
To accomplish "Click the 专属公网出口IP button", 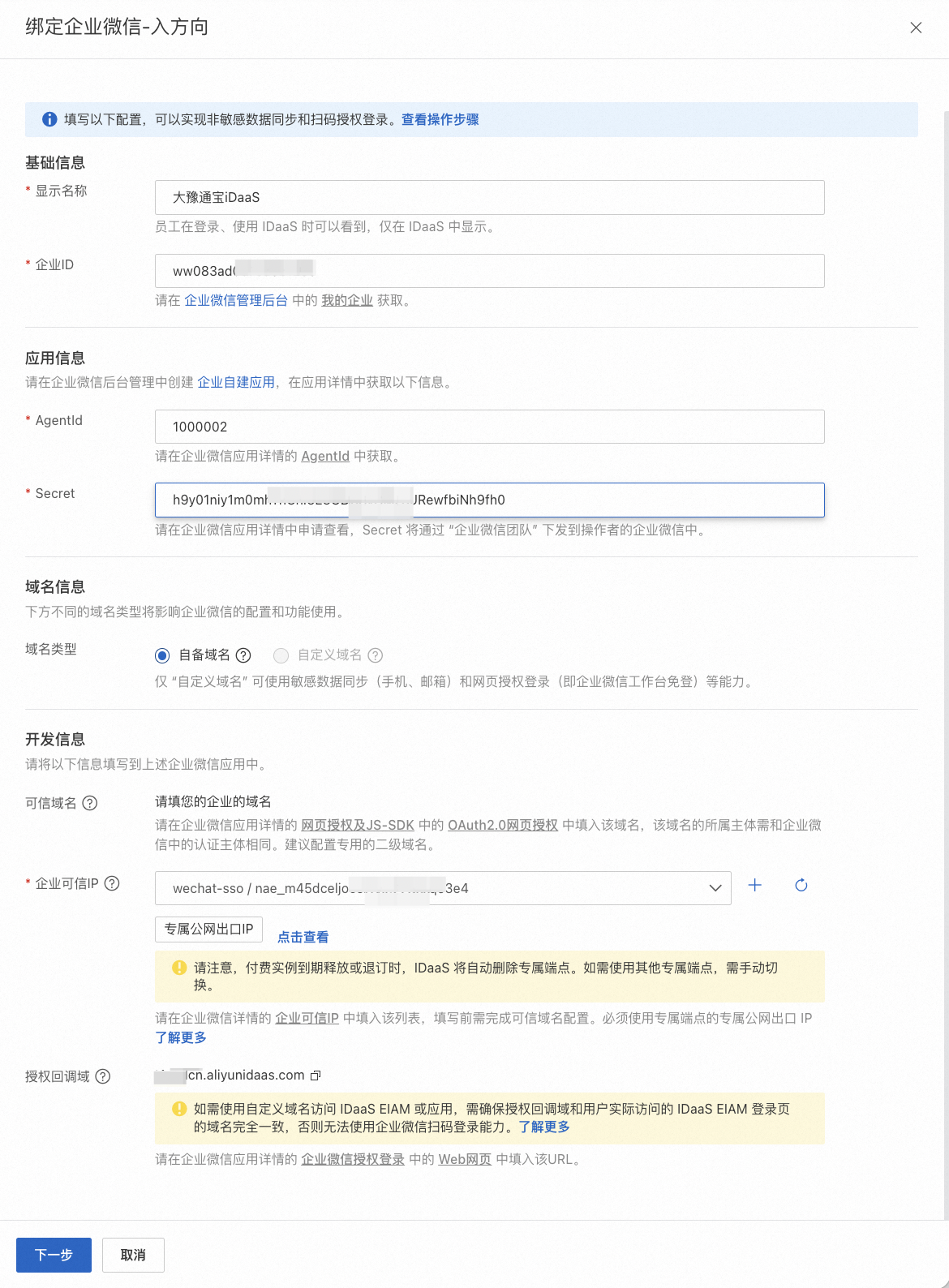I will coord(208,929).
